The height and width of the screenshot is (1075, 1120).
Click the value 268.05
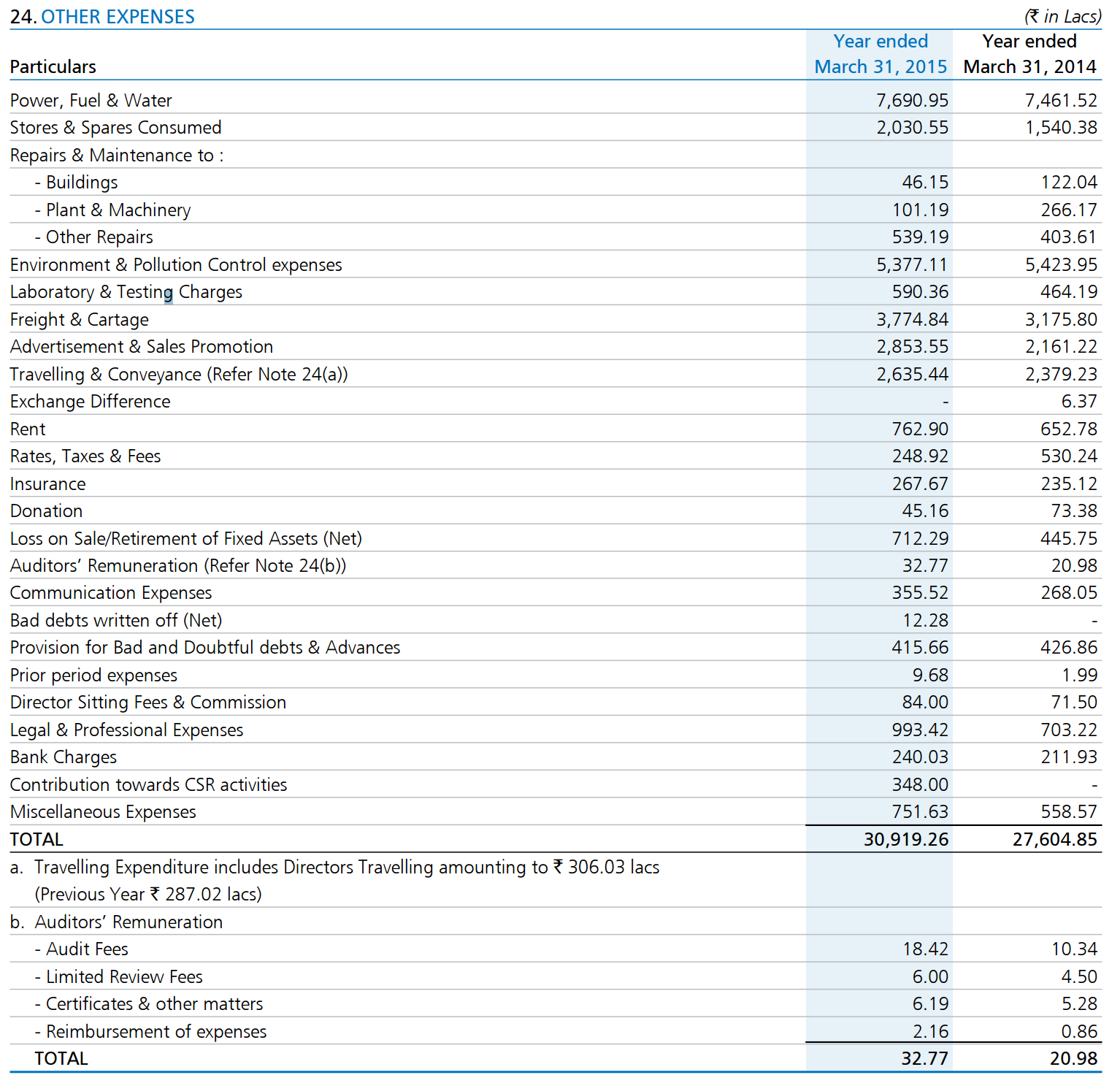click(x=1069, y=592)
